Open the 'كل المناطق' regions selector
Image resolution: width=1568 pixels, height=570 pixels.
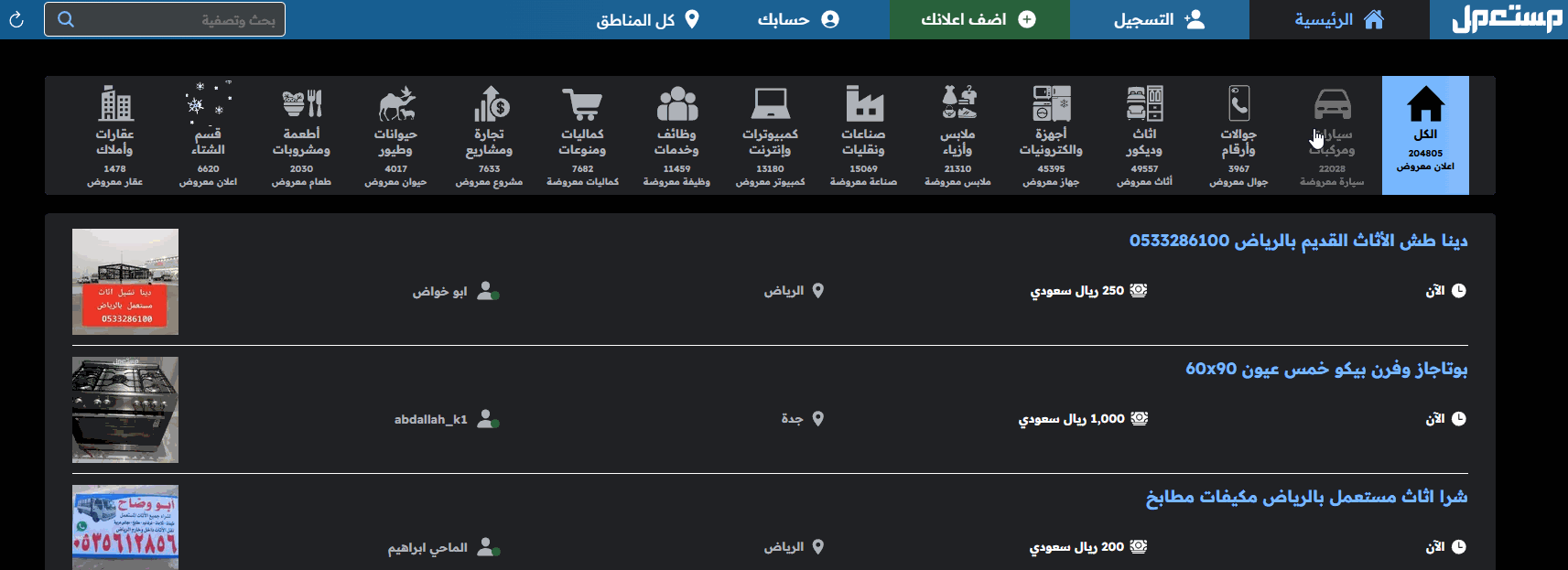[x=647, y=19]
